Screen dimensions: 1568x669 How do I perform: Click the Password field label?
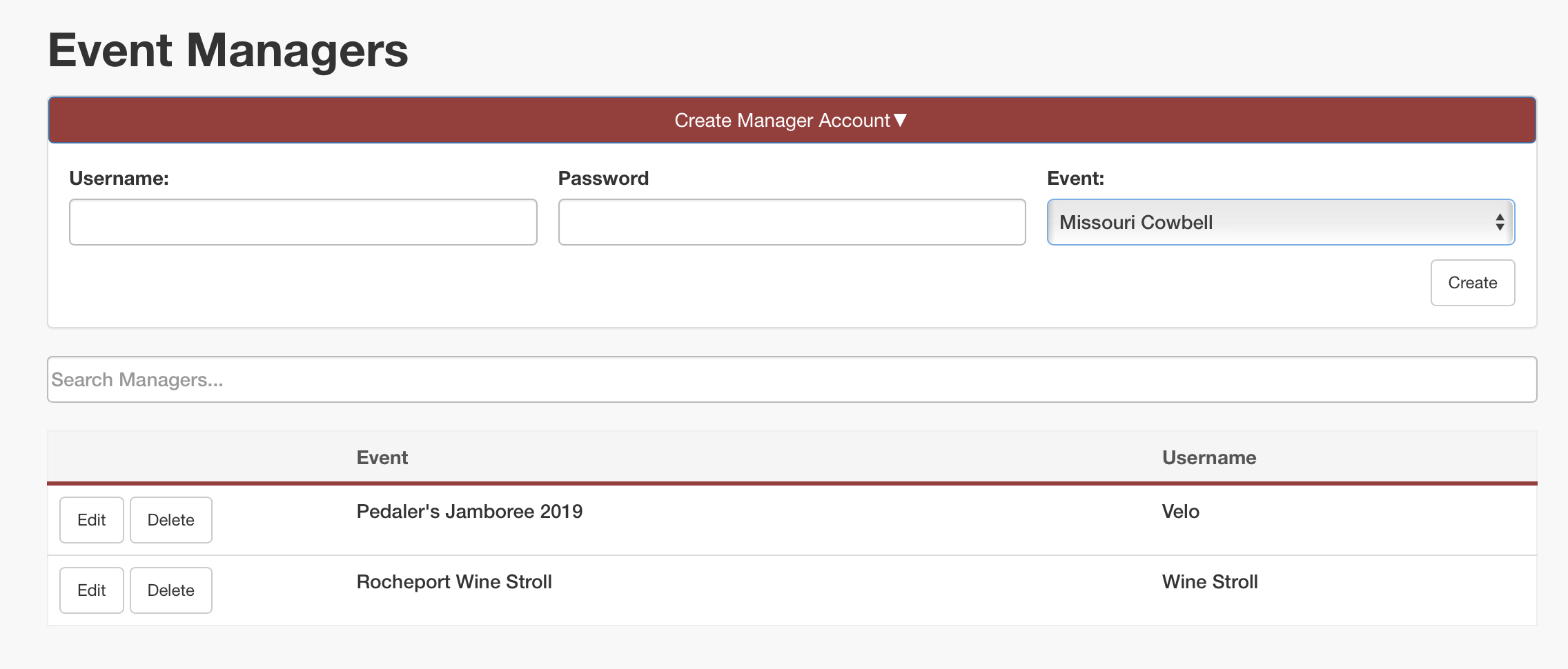[603, 179]
